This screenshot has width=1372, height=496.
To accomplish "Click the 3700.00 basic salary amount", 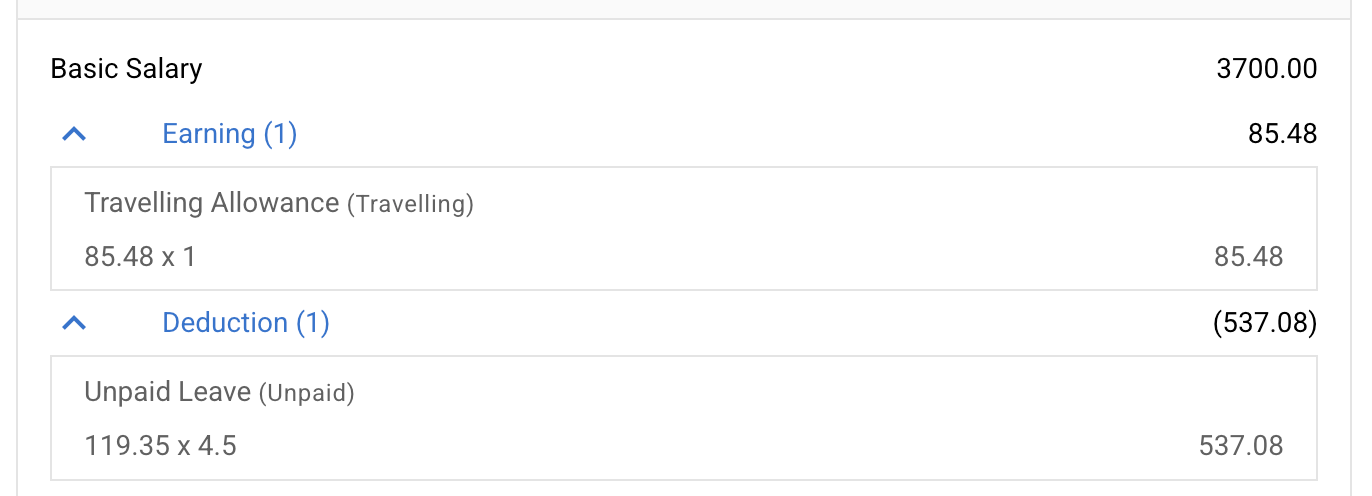I will pyautogui.click(x=1266, y=69).
